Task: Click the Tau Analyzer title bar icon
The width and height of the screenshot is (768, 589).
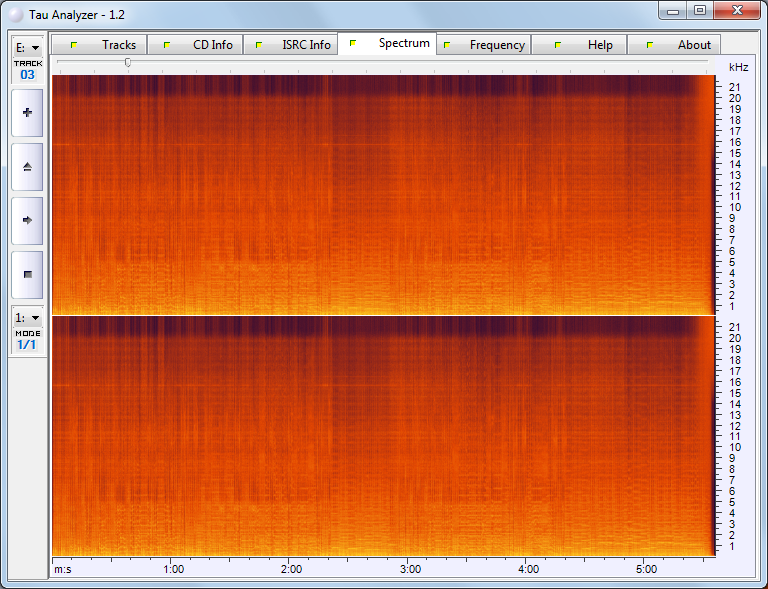Action: [x=15, y=10]
